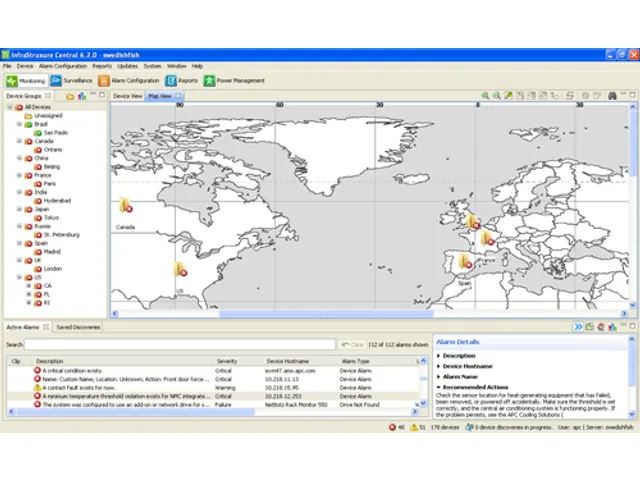Switch to the Saved Discoveries tab
Viewport: 640px width, 480px height.
click(78, 327)
